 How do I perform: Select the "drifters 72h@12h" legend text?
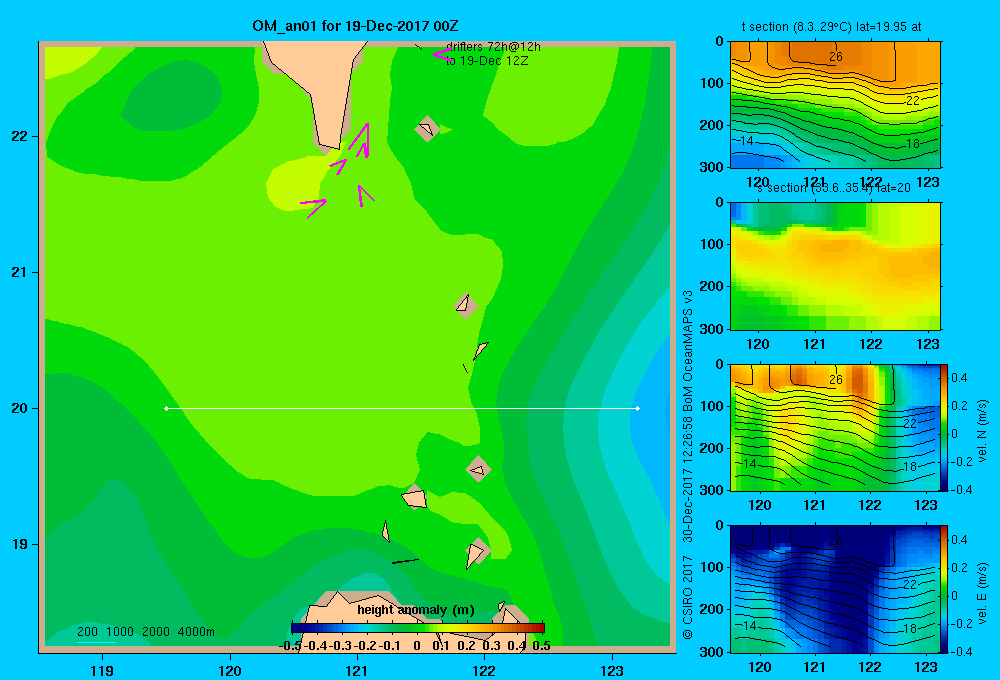click(493, 47)
